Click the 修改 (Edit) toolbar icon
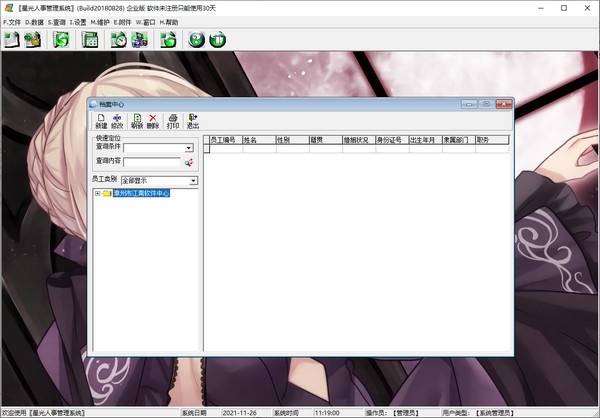 click(x=118, y=121)
